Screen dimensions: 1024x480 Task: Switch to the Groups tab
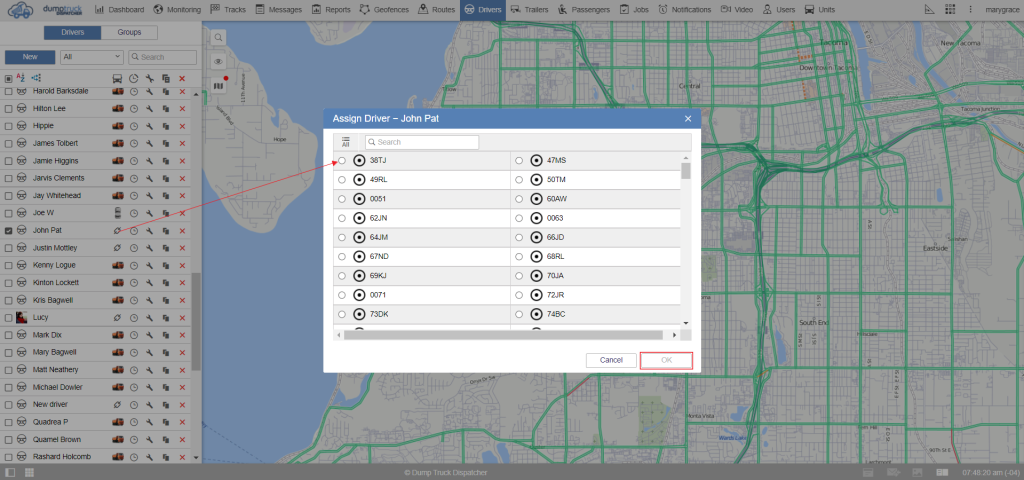[x=129, y=32]
